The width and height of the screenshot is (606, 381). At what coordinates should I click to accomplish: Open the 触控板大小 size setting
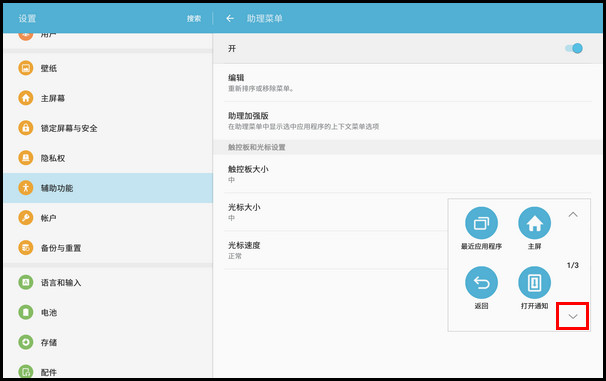408,174
